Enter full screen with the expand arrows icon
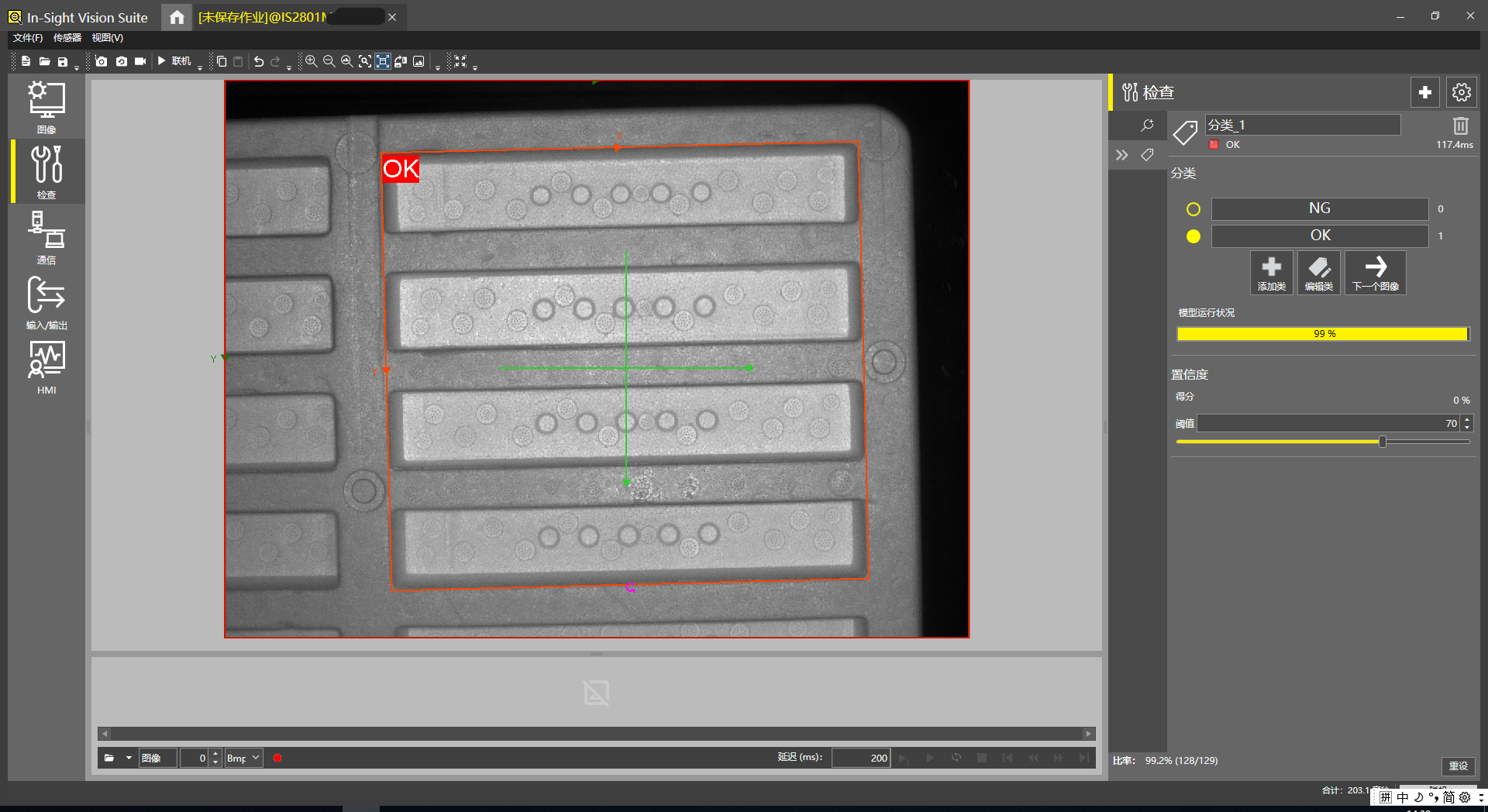Screen dimensions: 1488x812 click(x=460, y=61)
